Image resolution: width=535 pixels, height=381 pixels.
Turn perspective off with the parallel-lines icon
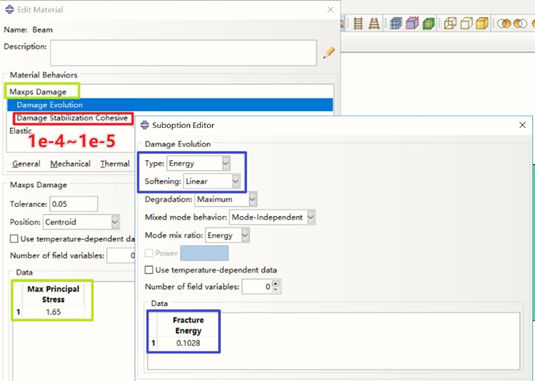point(358,24)
